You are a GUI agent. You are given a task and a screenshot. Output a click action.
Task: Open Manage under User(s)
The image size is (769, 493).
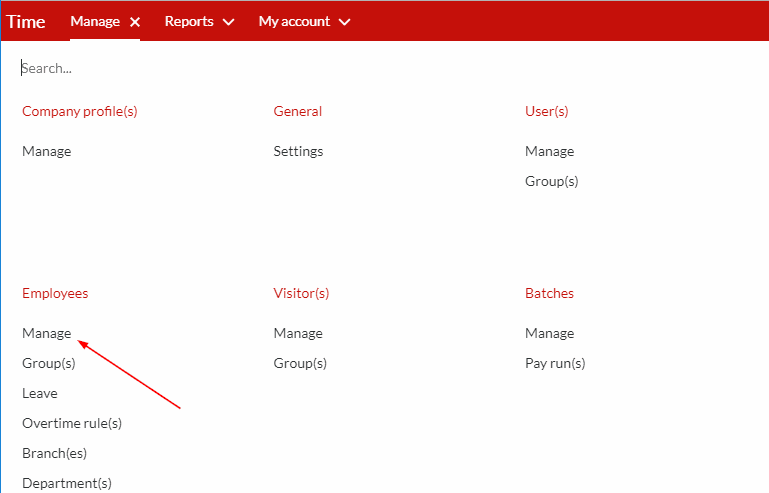[x=550, y=151]
